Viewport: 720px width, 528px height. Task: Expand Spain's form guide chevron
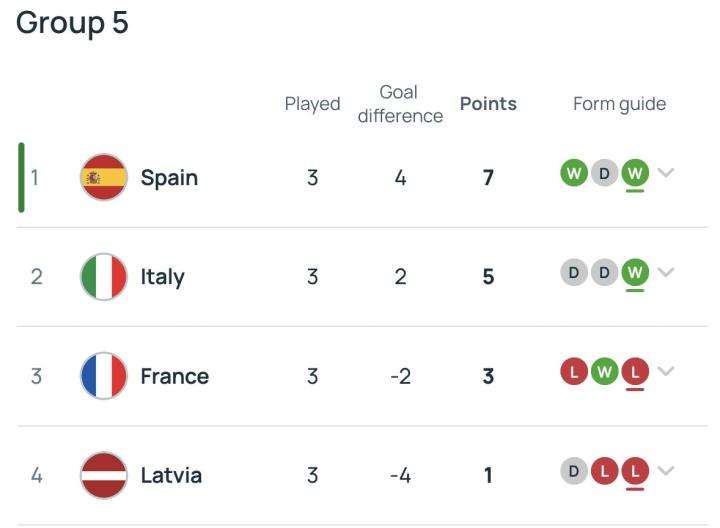(x=667, y=173)
